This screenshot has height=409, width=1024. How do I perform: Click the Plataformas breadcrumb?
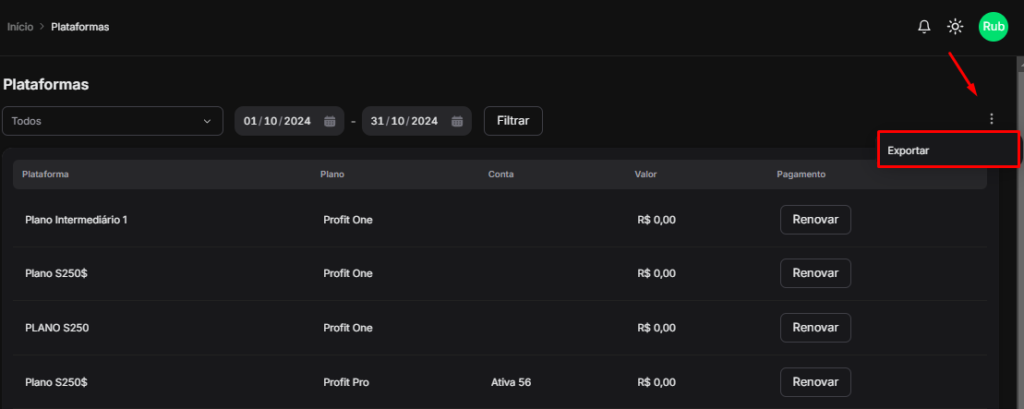(80, 27)
